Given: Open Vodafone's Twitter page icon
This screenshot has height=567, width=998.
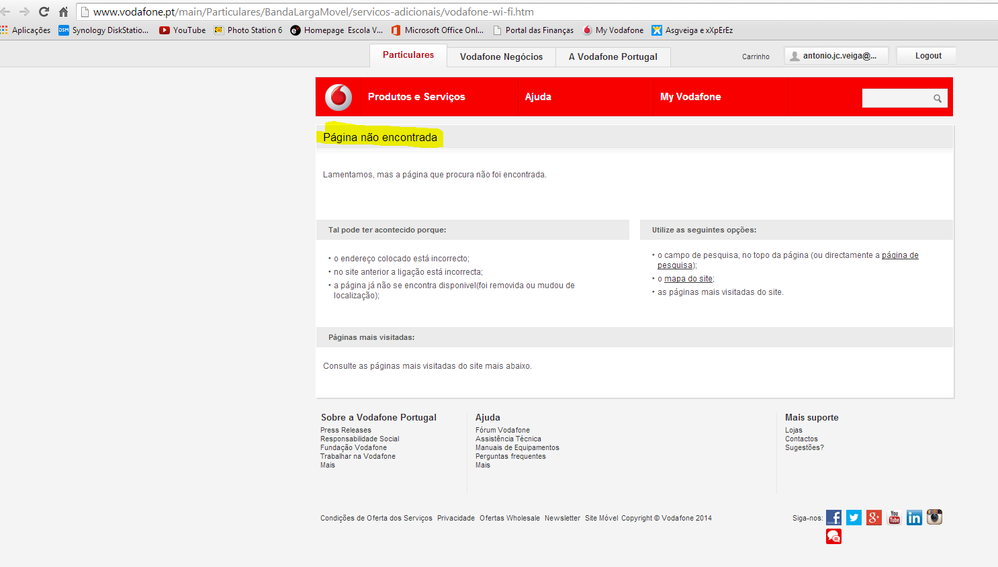Looking at the screenshot, I should [854, 517].
